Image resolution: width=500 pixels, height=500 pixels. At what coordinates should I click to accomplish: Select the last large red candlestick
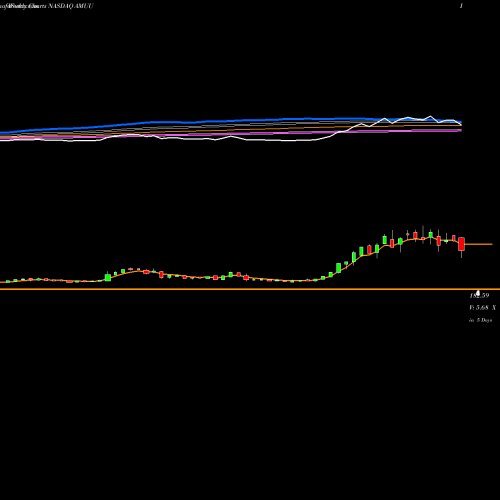461,244
